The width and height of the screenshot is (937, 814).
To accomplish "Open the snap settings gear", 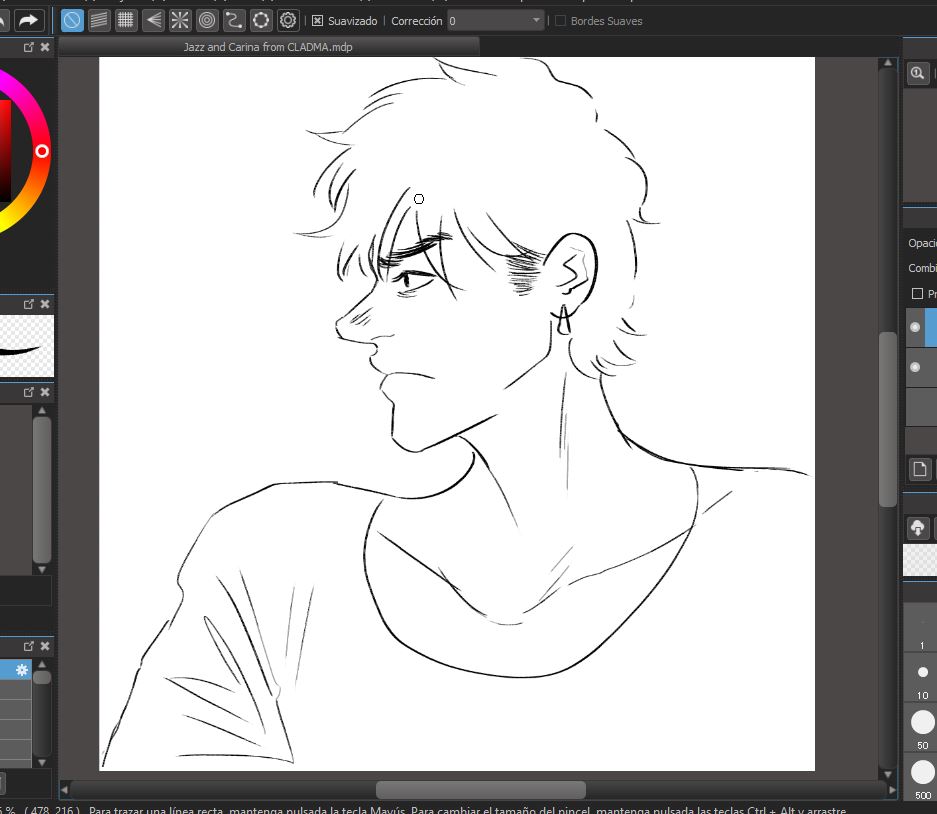I will click(288, 20).
